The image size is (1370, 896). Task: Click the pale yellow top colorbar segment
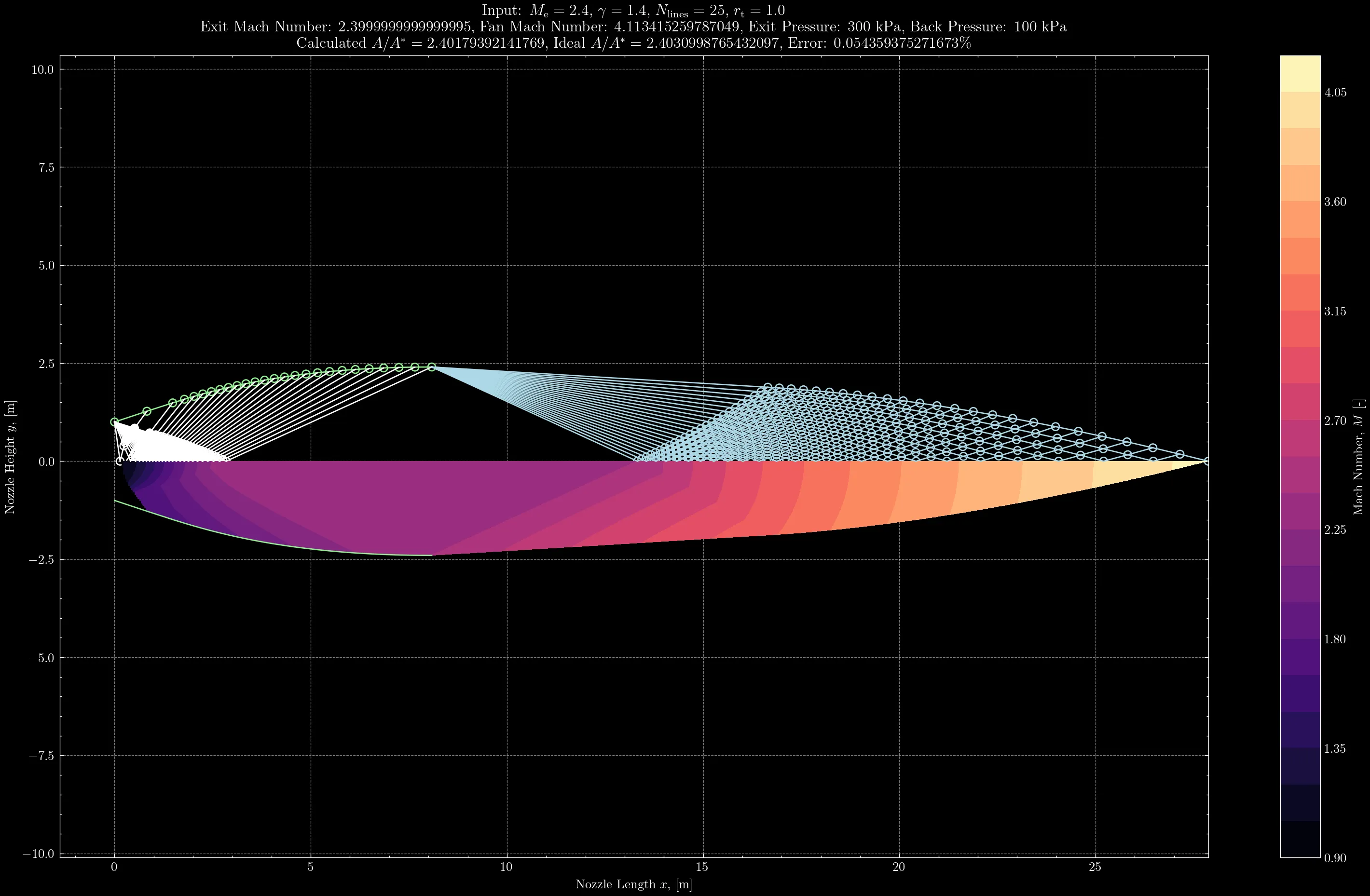(1300, 74)
